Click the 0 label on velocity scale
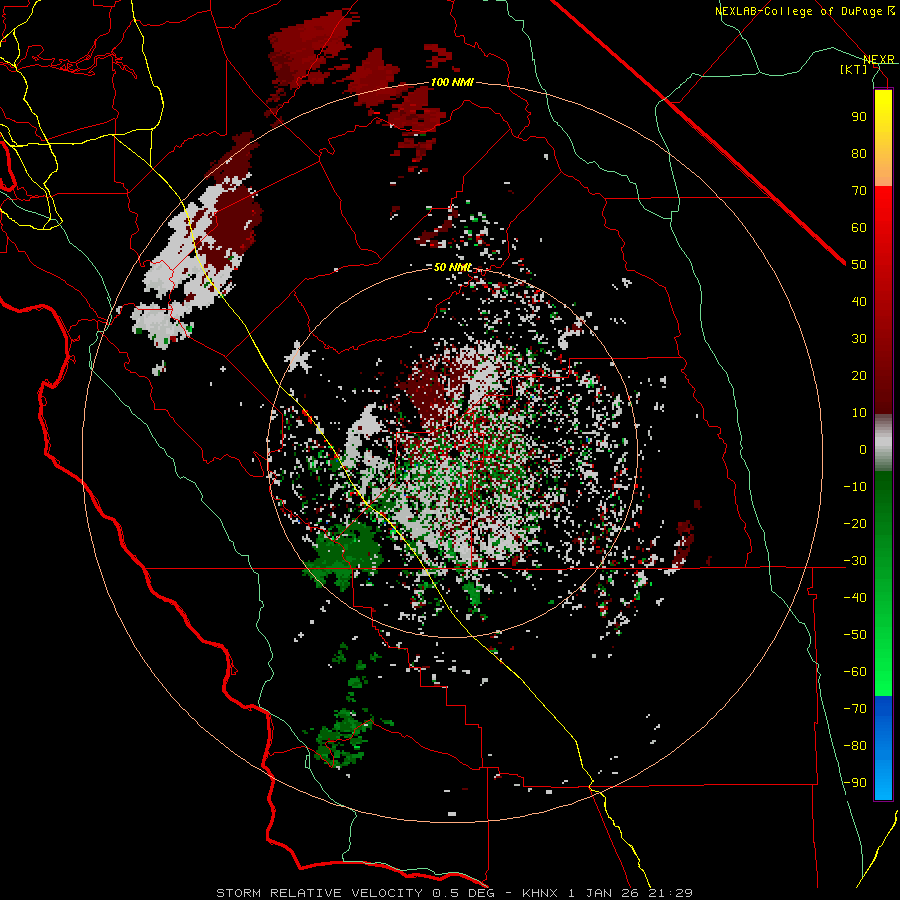900x900 pixels. click(863, 449)
